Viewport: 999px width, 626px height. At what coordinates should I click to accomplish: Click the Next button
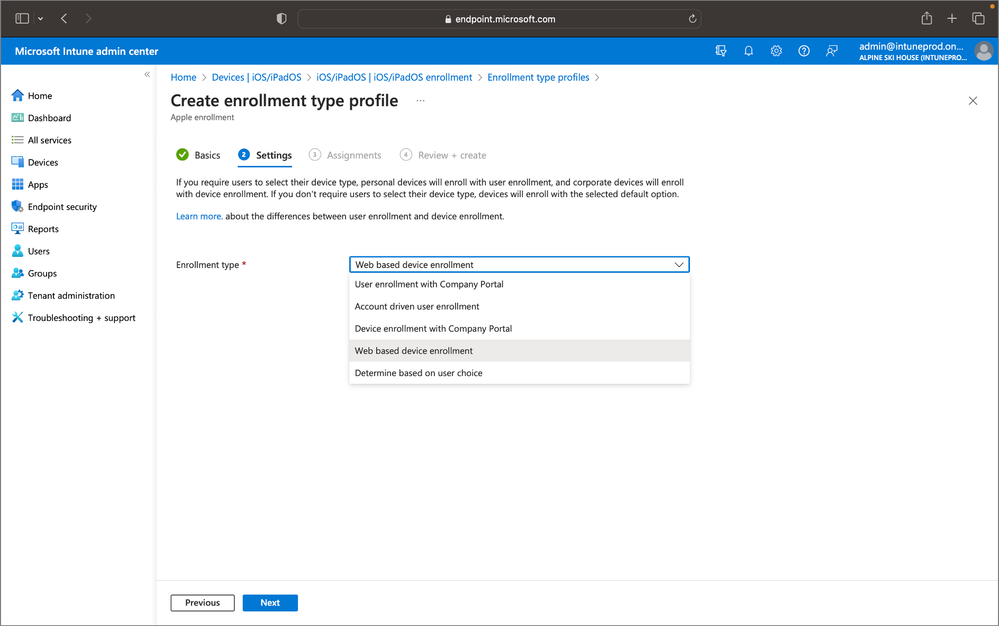point(270,602)
